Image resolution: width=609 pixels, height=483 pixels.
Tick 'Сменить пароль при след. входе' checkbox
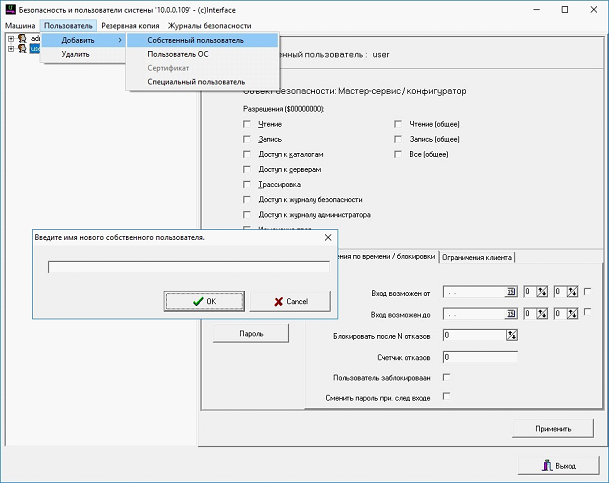[446, 396]
